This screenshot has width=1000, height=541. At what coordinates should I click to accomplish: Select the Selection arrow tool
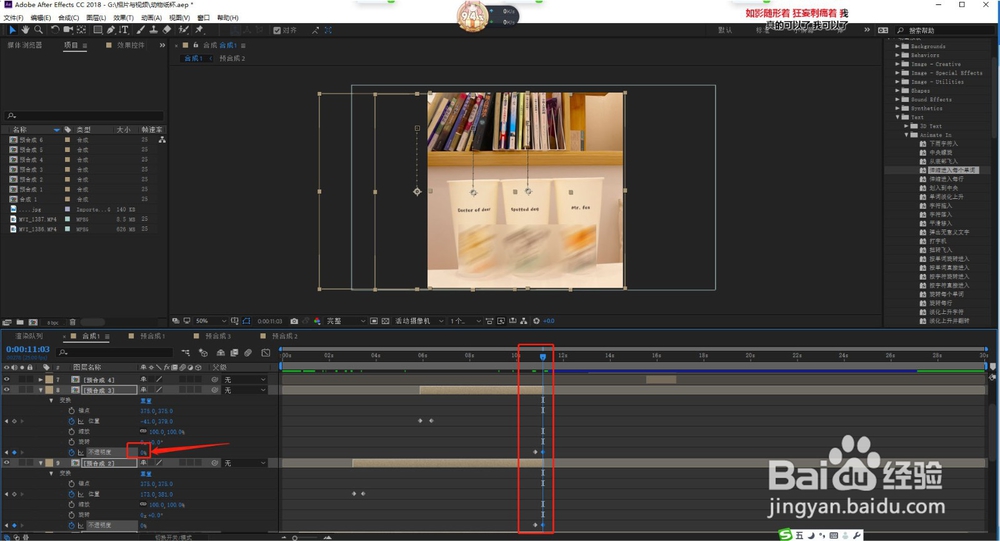[12, 30]
